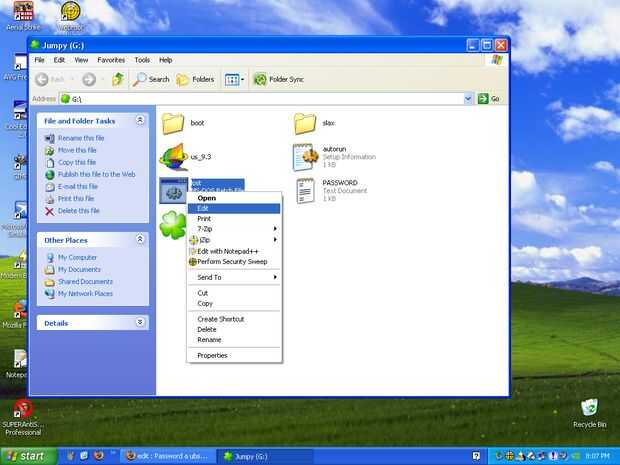Choose Open in context menu
This screenshot has width=620, height=465.
pos(234,198)
